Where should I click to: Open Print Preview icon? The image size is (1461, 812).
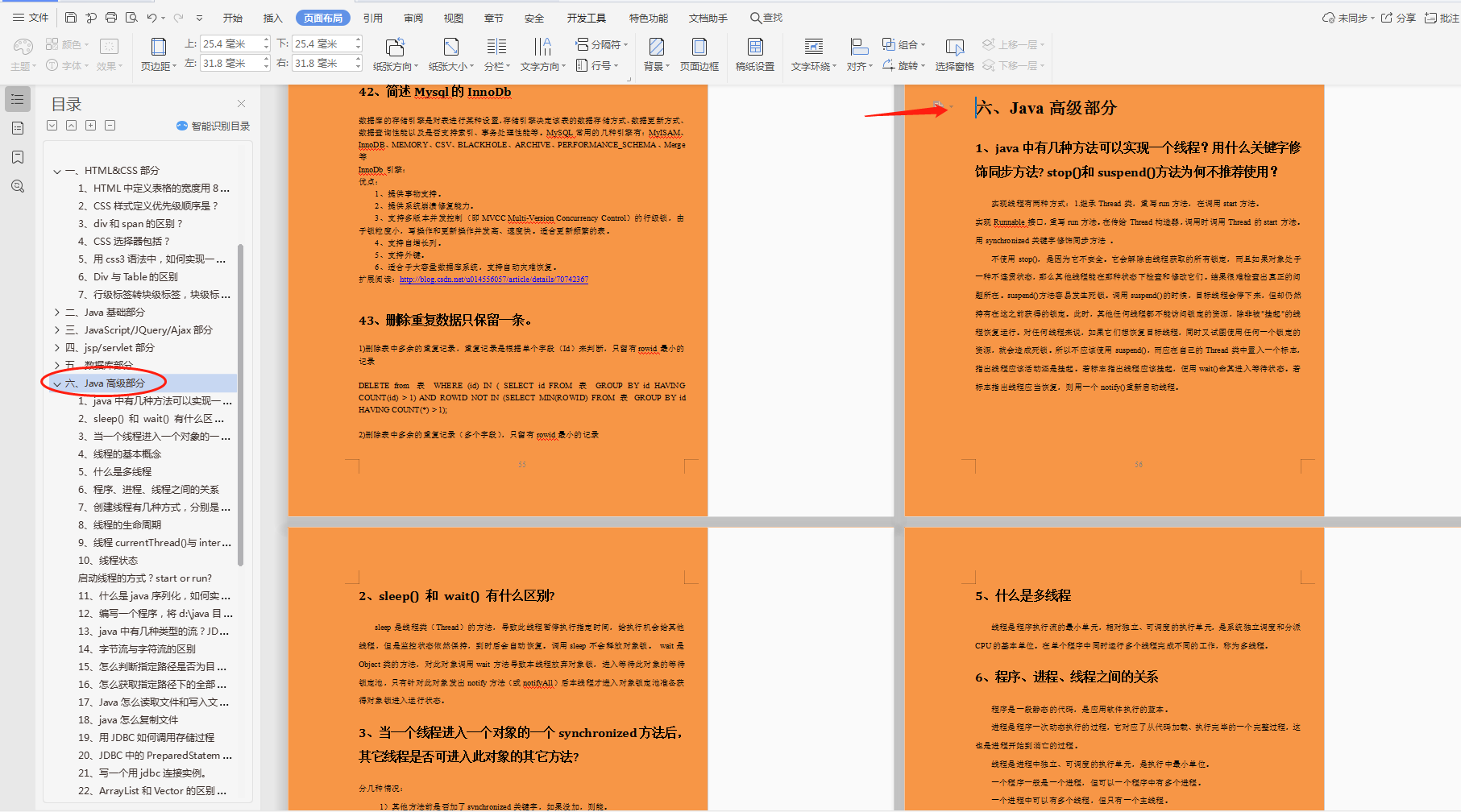pos(131,18)
